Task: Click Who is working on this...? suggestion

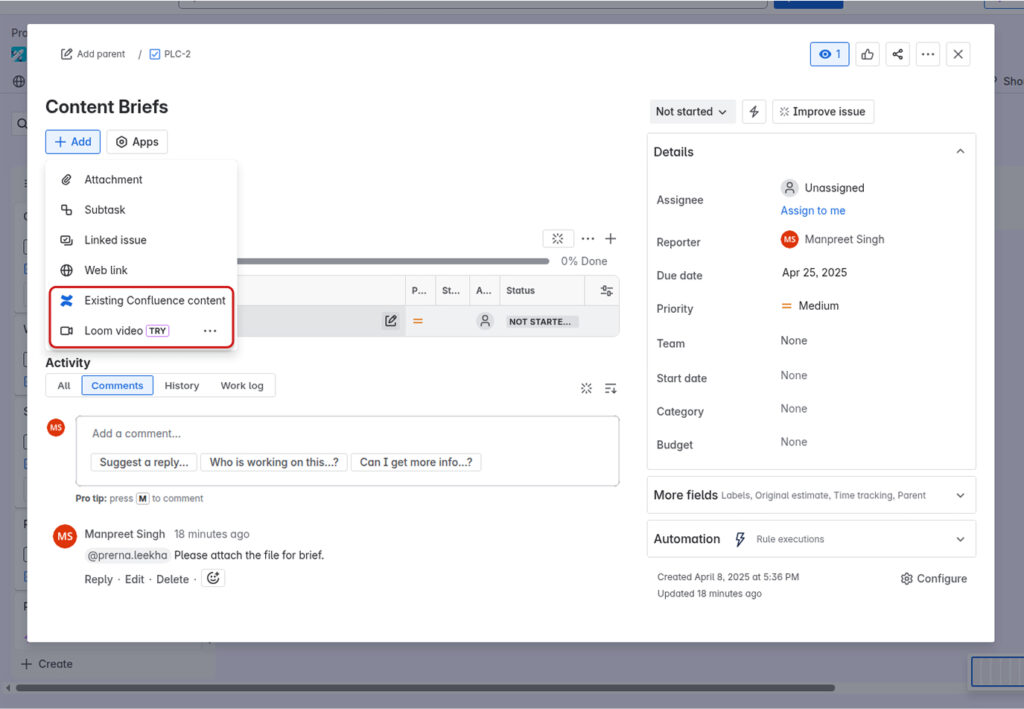Action: (x=274, y=462)
